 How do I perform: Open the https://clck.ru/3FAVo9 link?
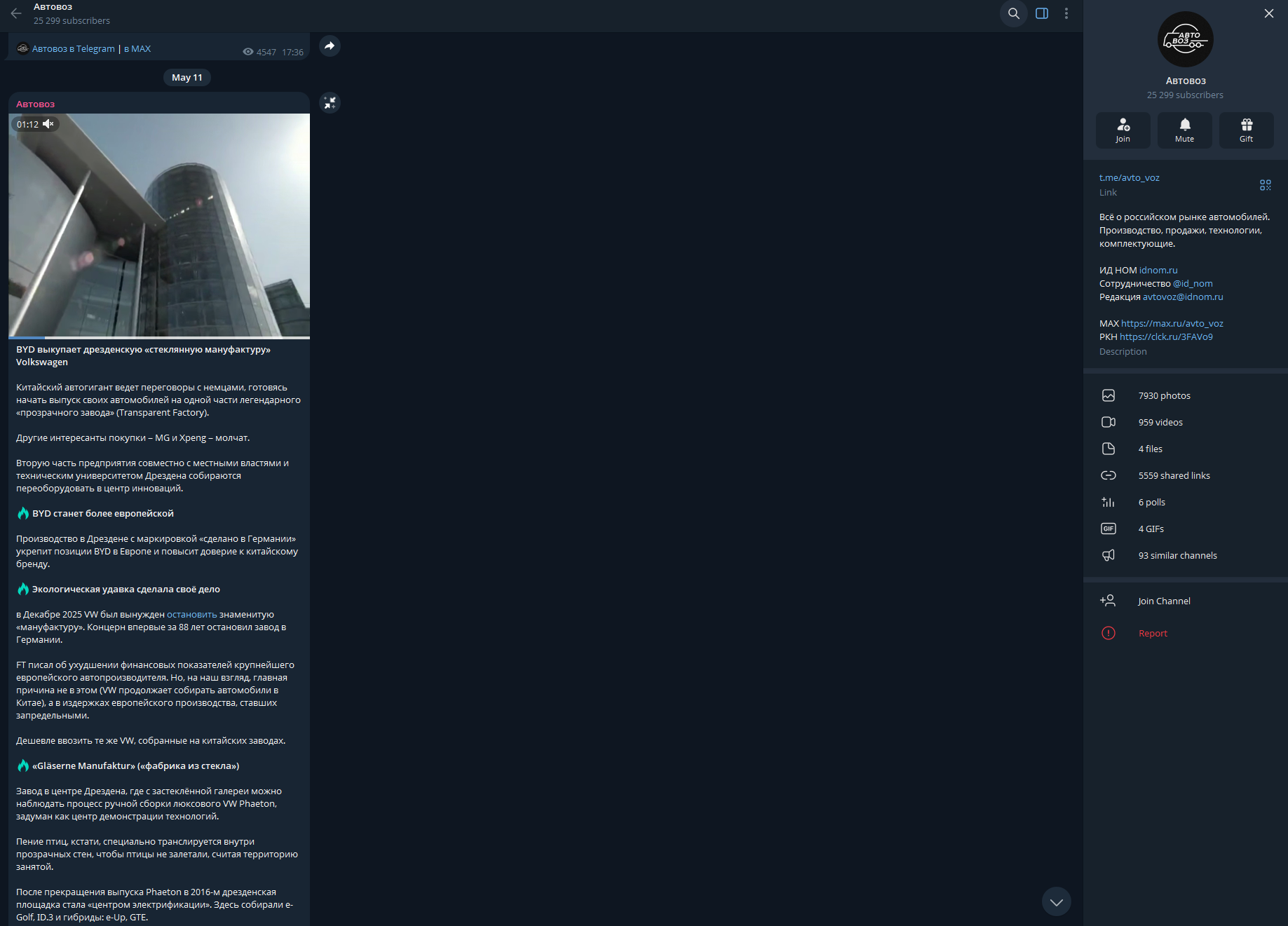point(1166,337)
